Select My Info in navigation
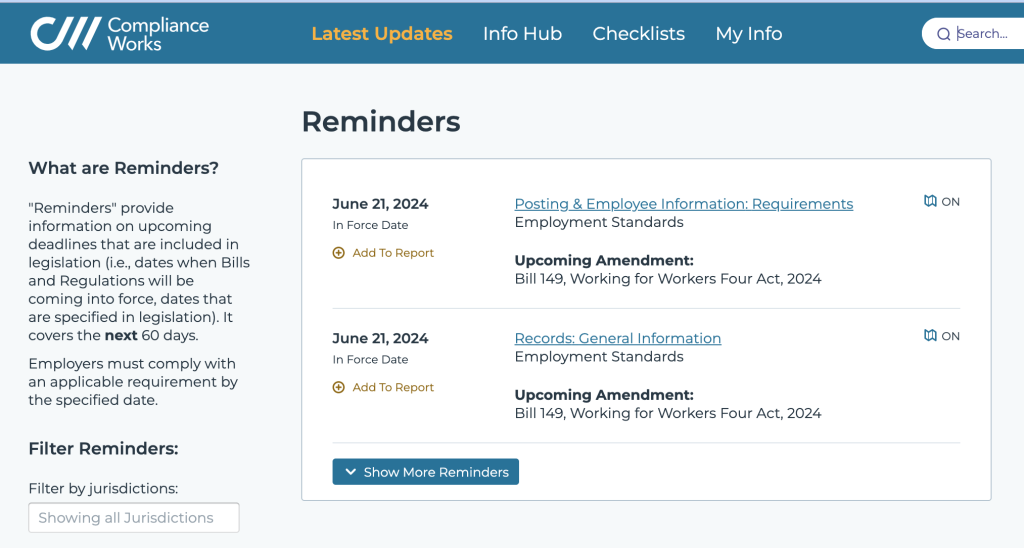This screenshot has width=1024, height=548. (749, 33)
